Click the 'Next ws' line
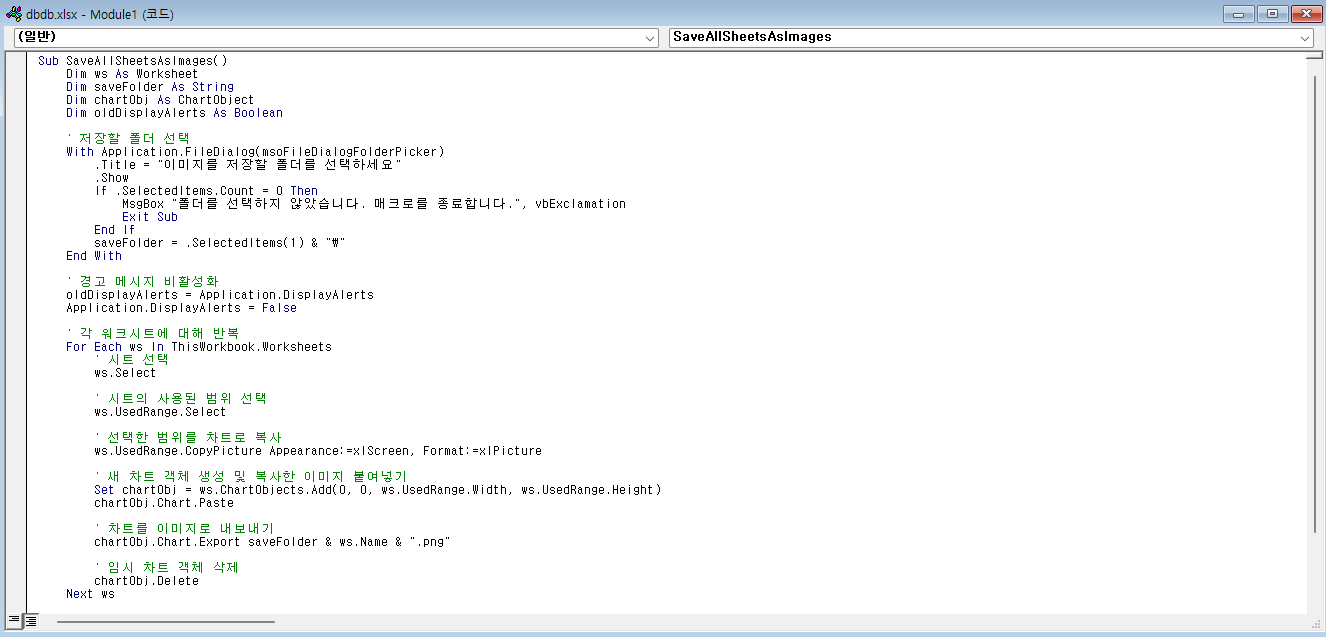This screenshot has height=637, width=1326. click(90, 594)
